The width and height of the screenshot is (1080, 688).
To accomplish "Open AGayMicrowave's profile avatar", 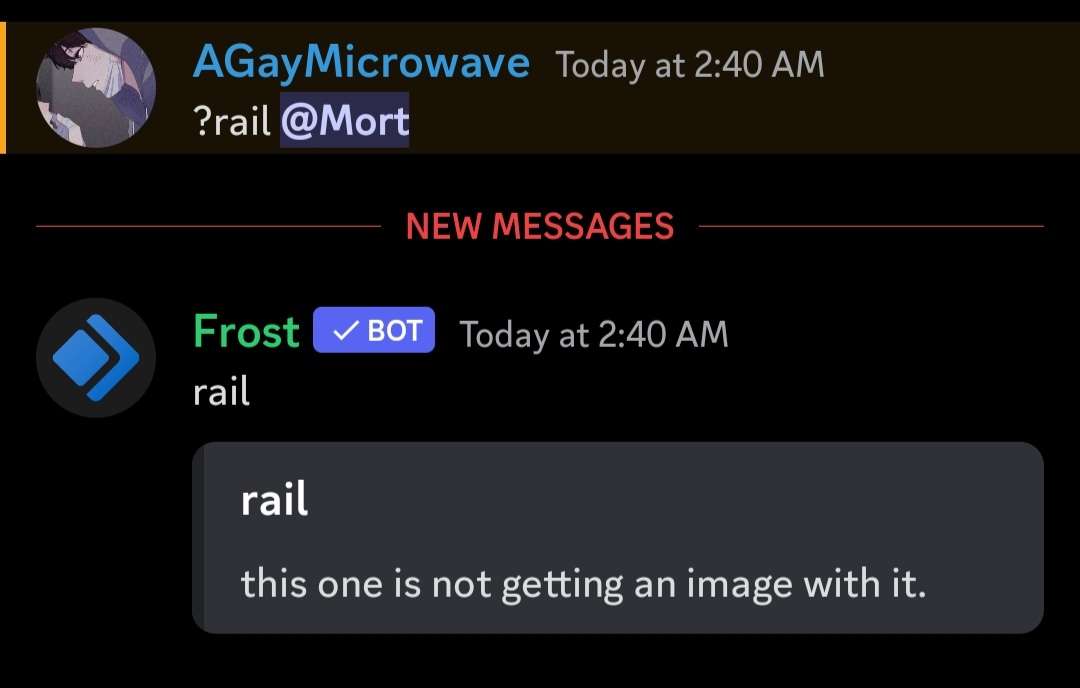I will (x=96, y=87).
